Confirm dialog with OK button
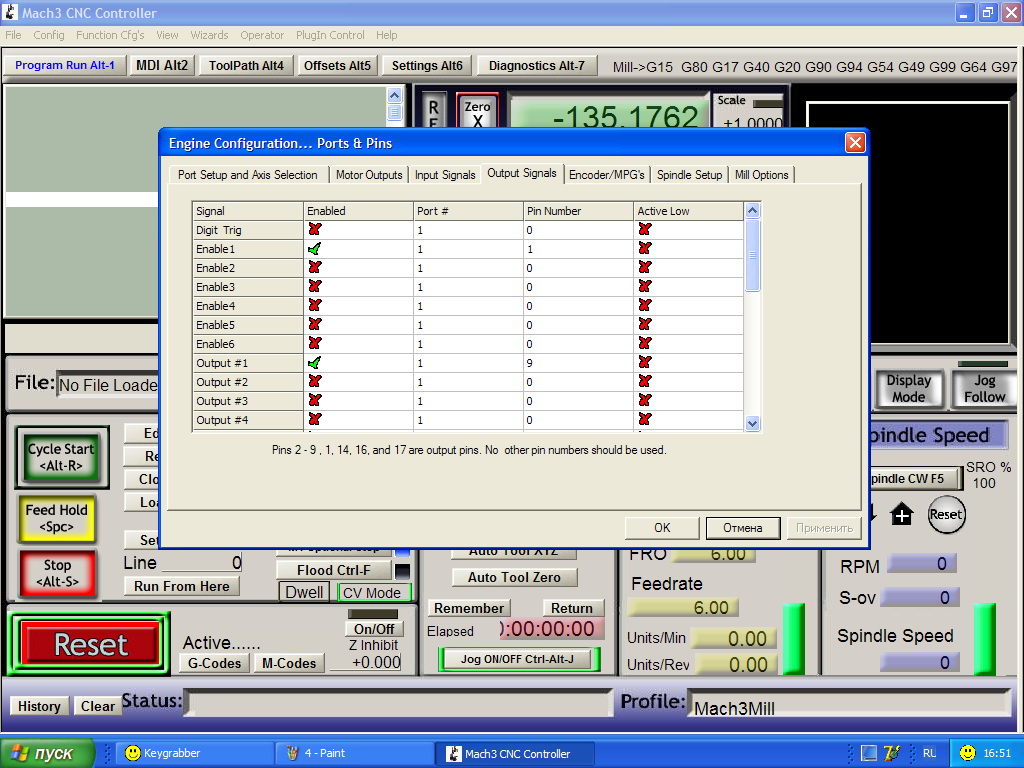 coord(662,528)
